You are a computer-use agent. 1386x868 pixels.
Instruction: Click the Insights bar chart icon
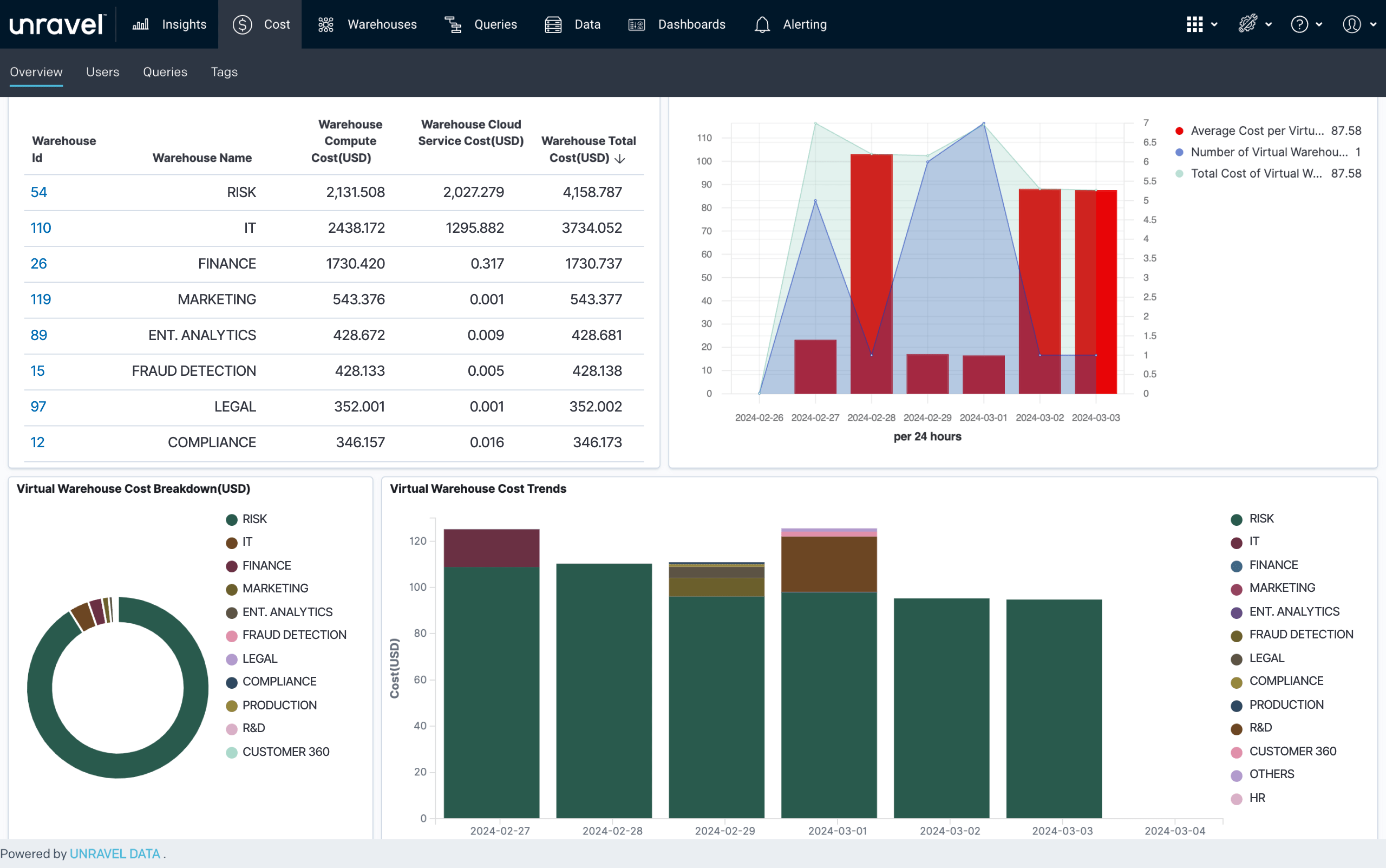141,24
